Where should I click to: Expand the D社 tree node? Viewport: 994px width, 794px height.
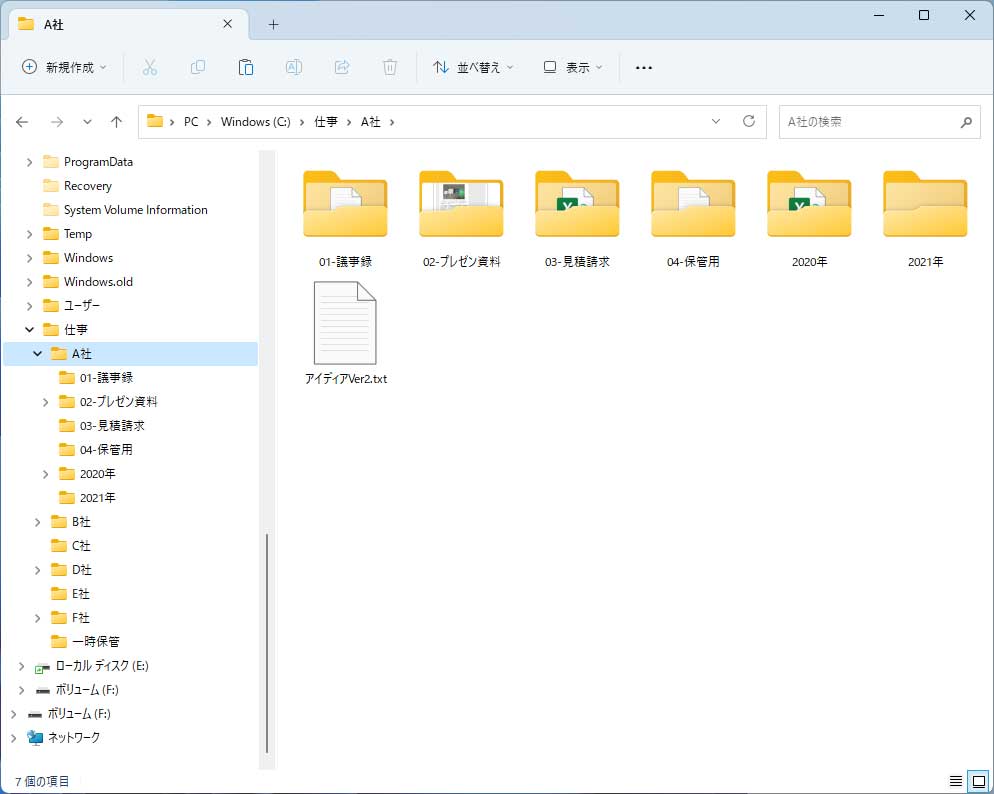click(x=37, y=570)
